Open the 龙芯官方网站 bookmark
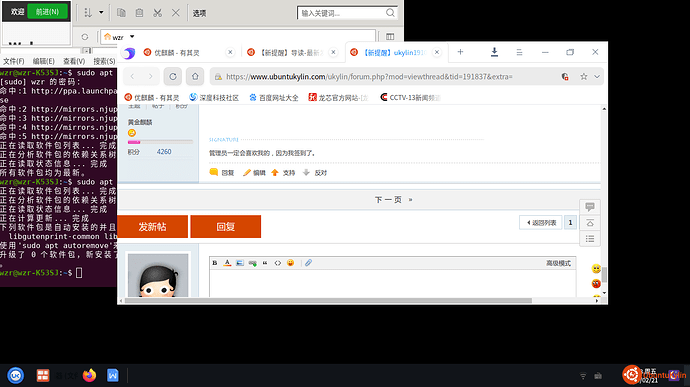Image resolution: width=690 pixels, height=387 pixels. [338, 97]
